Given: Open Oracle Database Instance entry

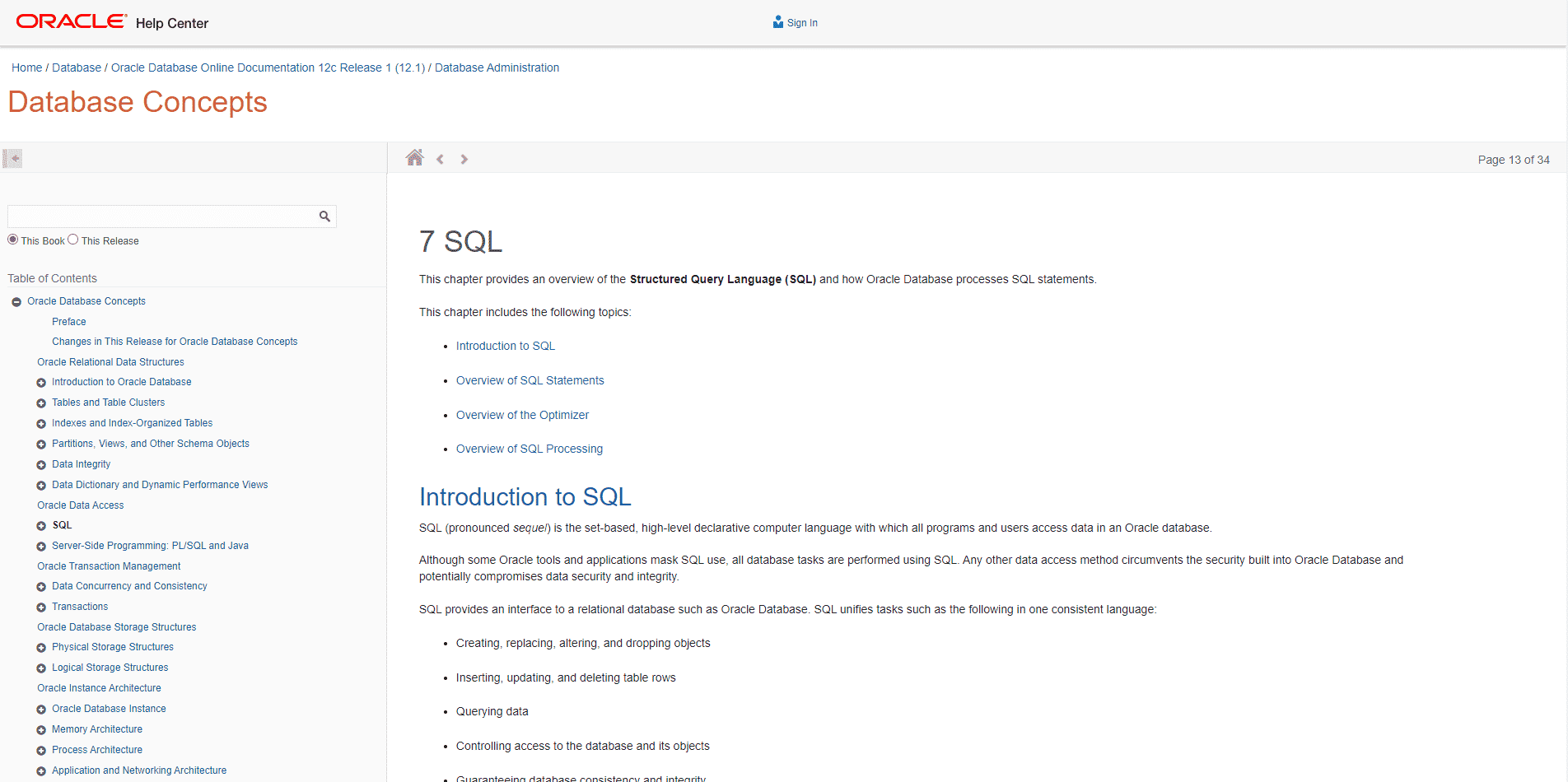Looking at the screenshot, I should click(109, 709).
